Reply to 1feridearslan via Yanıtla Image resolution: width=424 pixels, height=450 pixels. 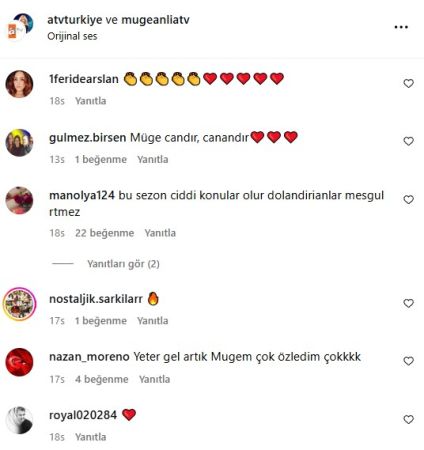tap(90, 101)
